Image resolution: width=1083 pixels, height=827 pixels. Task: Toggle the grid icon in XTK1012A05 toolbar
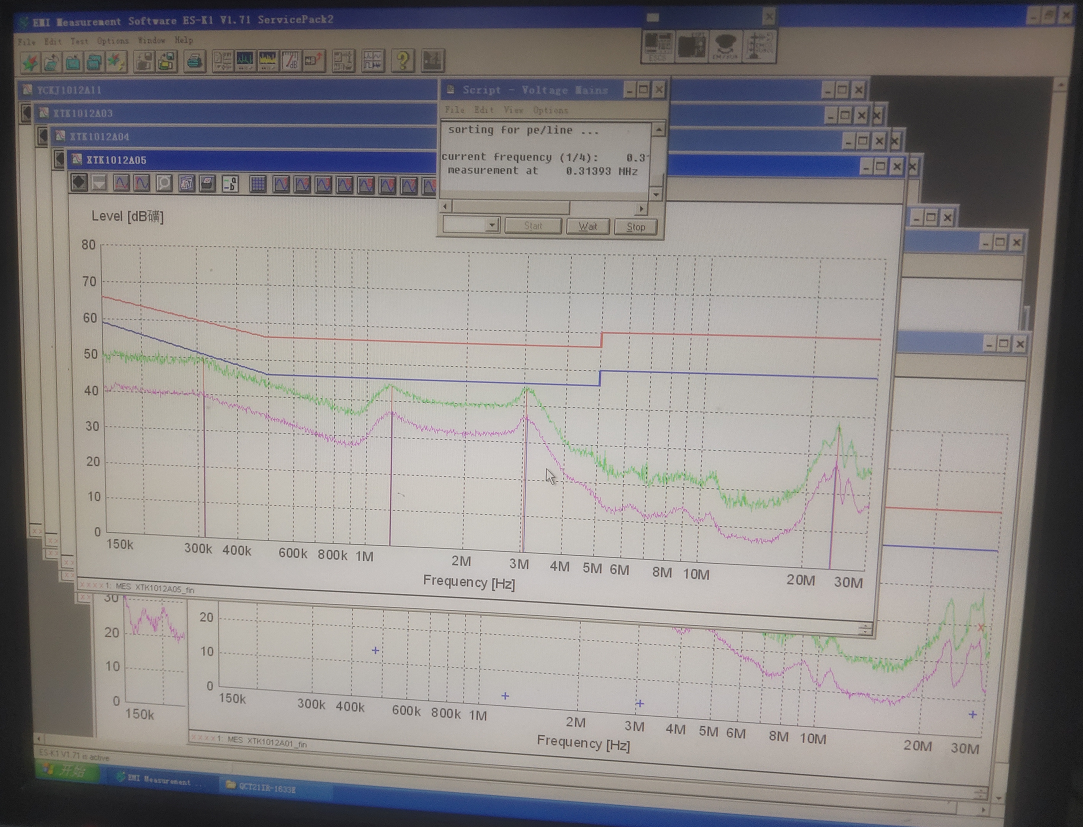(258, 184)
